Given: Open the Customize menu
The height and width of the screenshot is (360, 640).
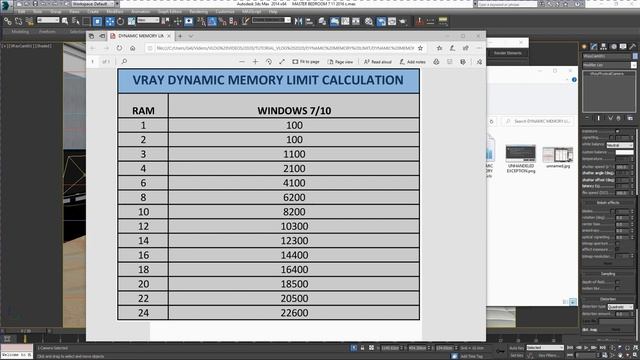Looking at the screenshot, I should click(x=225, y=12).
